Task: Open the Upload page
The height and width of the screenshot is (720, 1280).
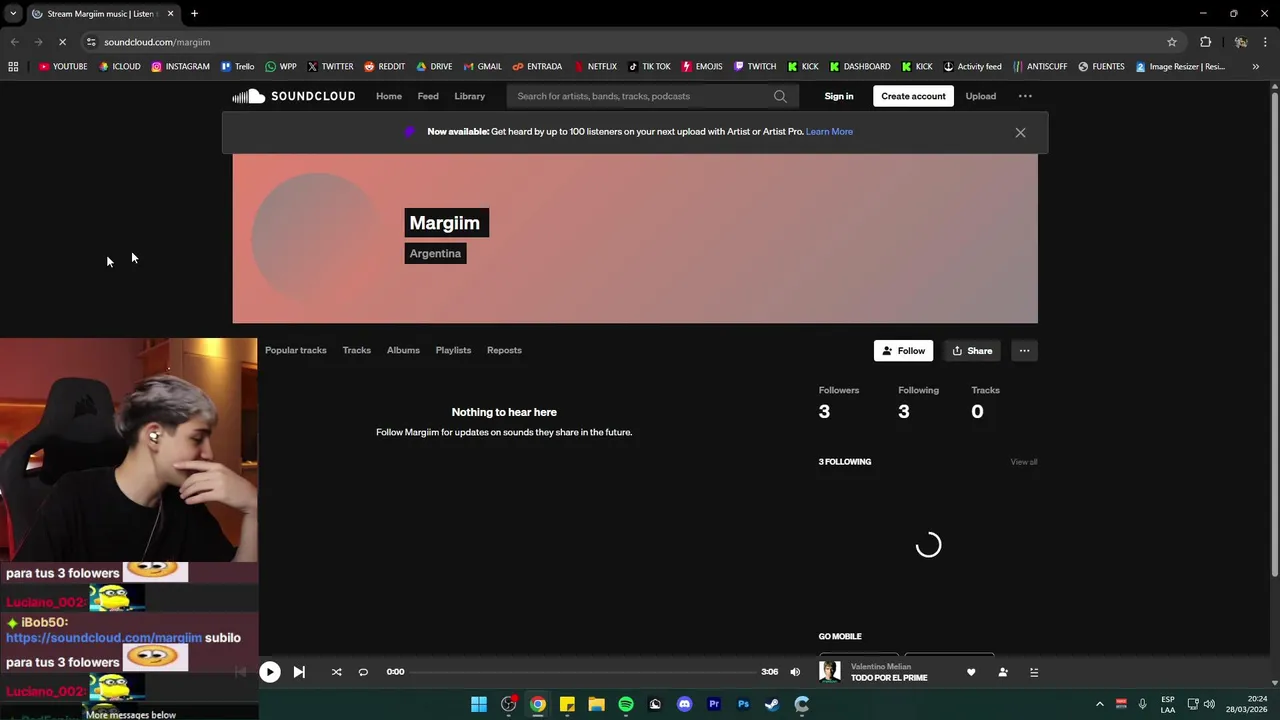Action: (x=980, y=96)
